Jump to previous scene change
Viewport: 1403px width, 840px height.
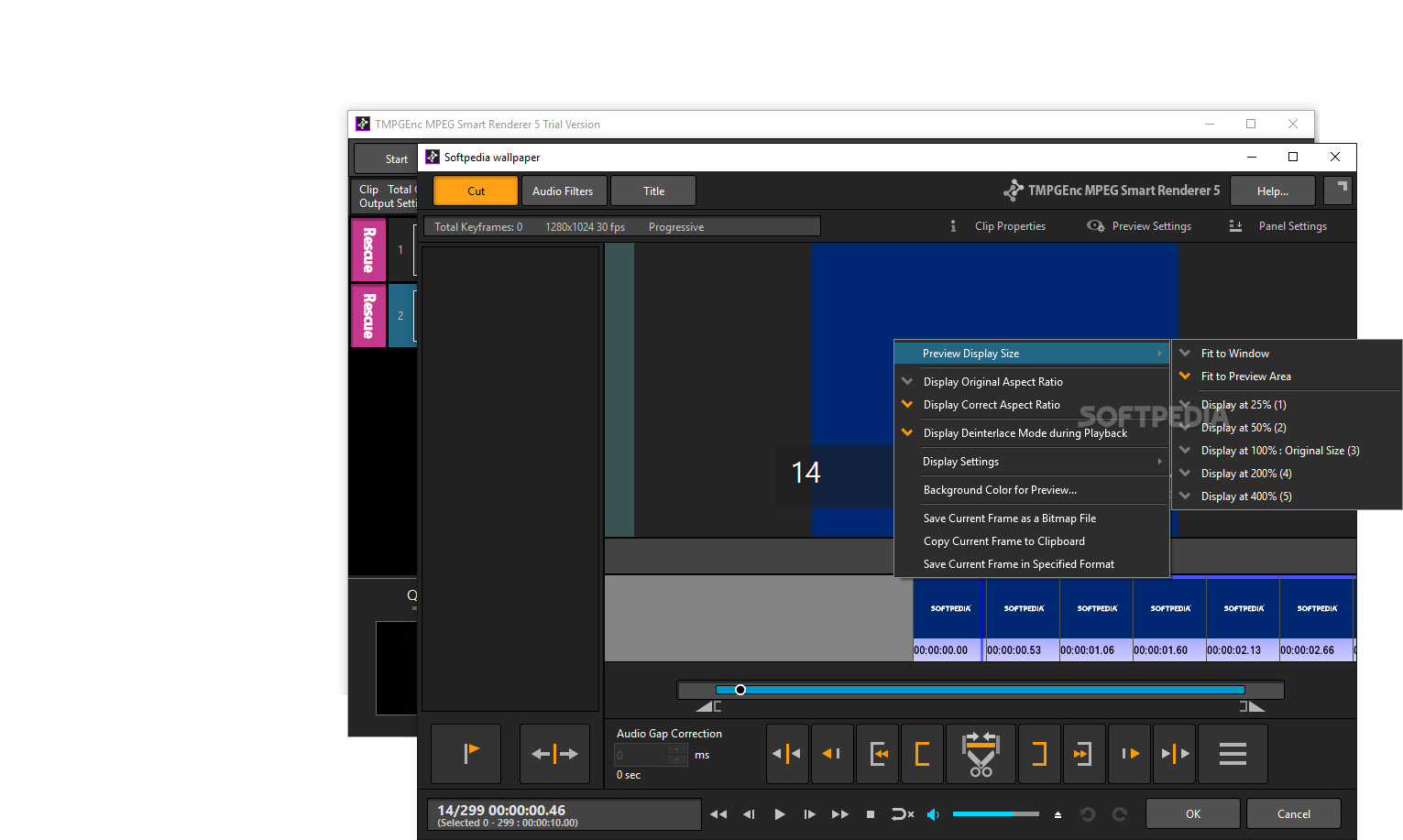pyautogui.click(x=787, y=754)
